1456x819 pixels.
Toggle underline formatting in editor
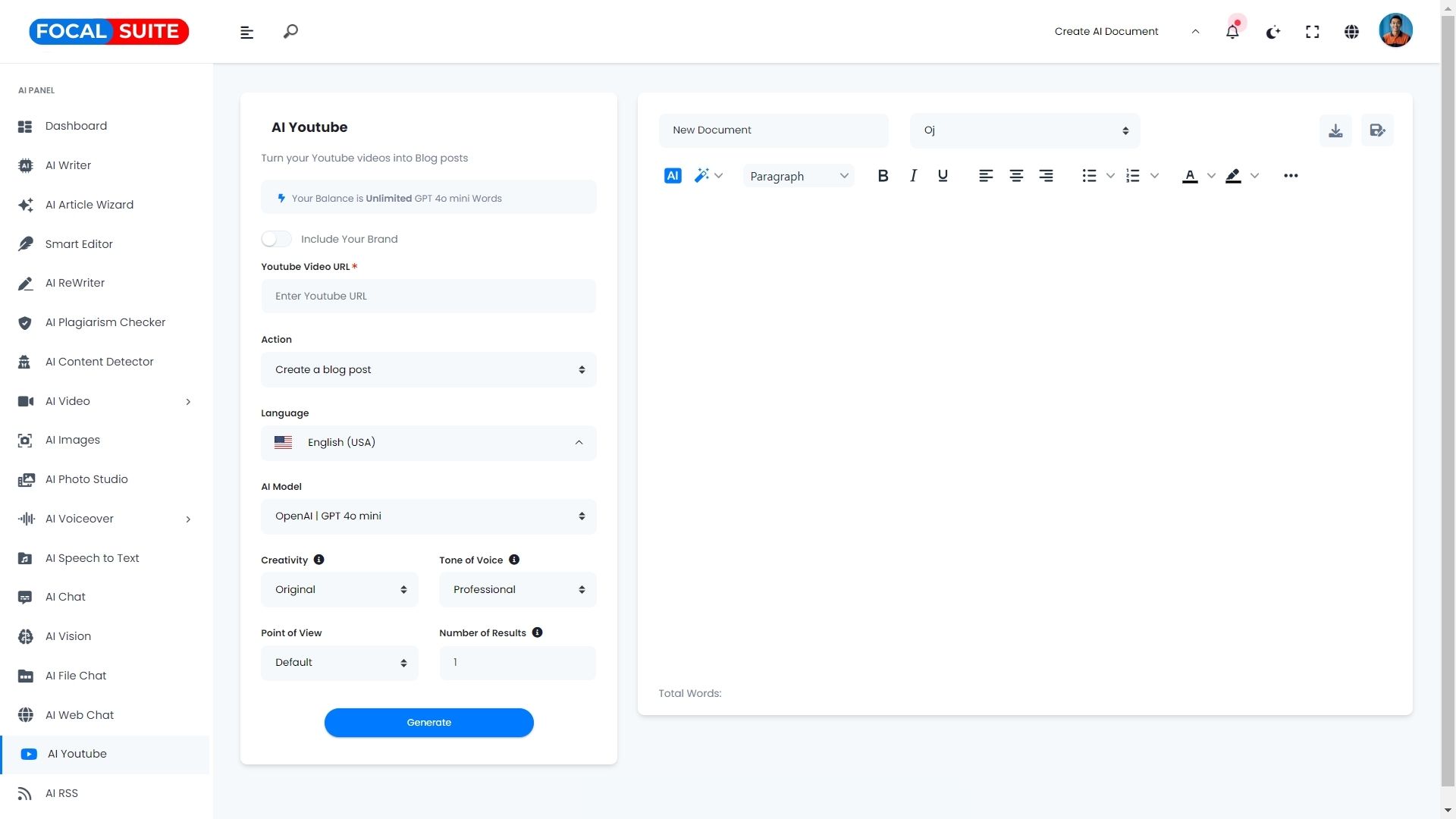(x=943, y=176)
